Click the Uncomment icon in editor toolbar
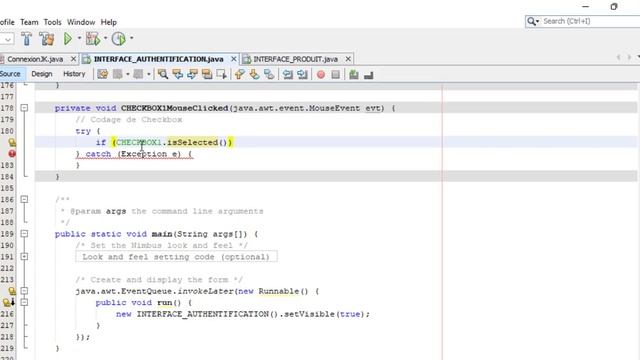The height and width of the screenshot is (360, 640). pyautogui.click(x=354, y=75)
